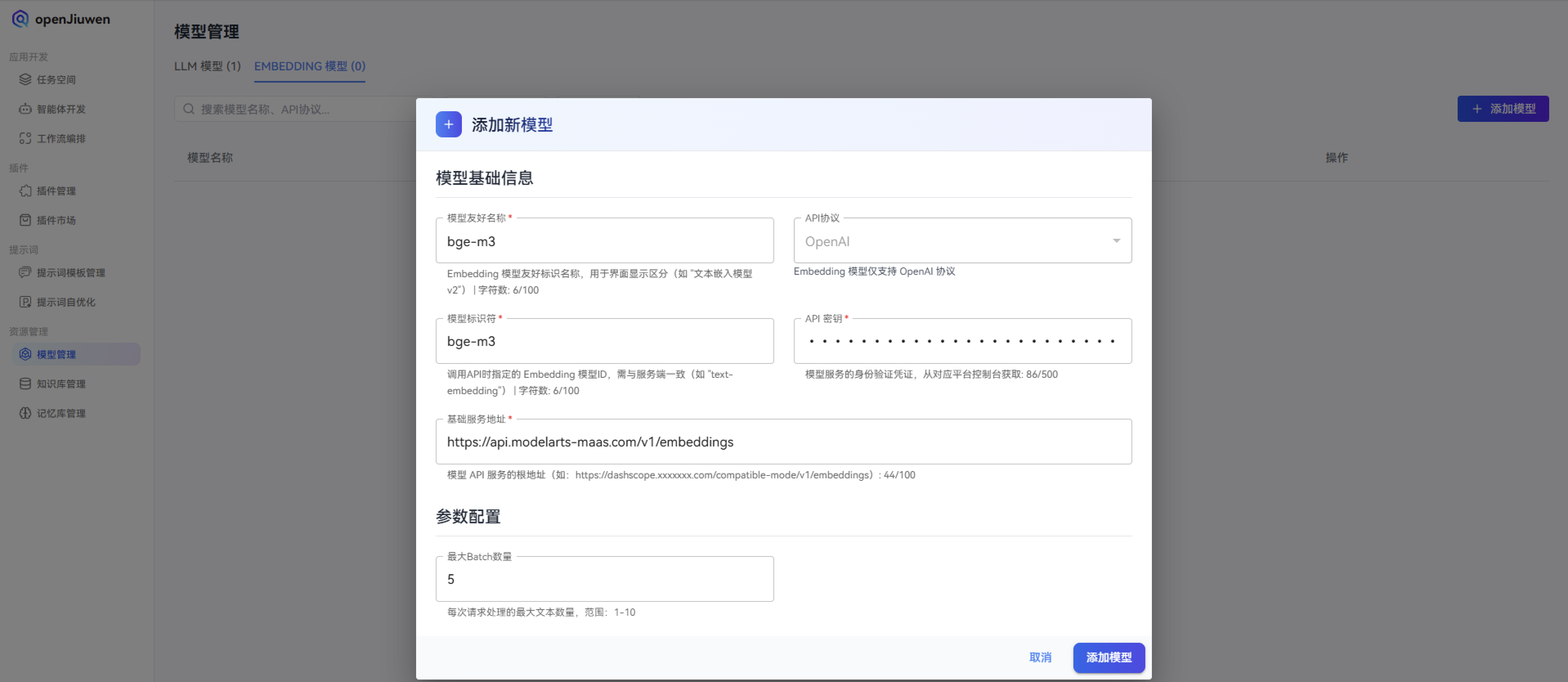
Task: Click the 插件市场 store icon
Action: tap(25, 220)
